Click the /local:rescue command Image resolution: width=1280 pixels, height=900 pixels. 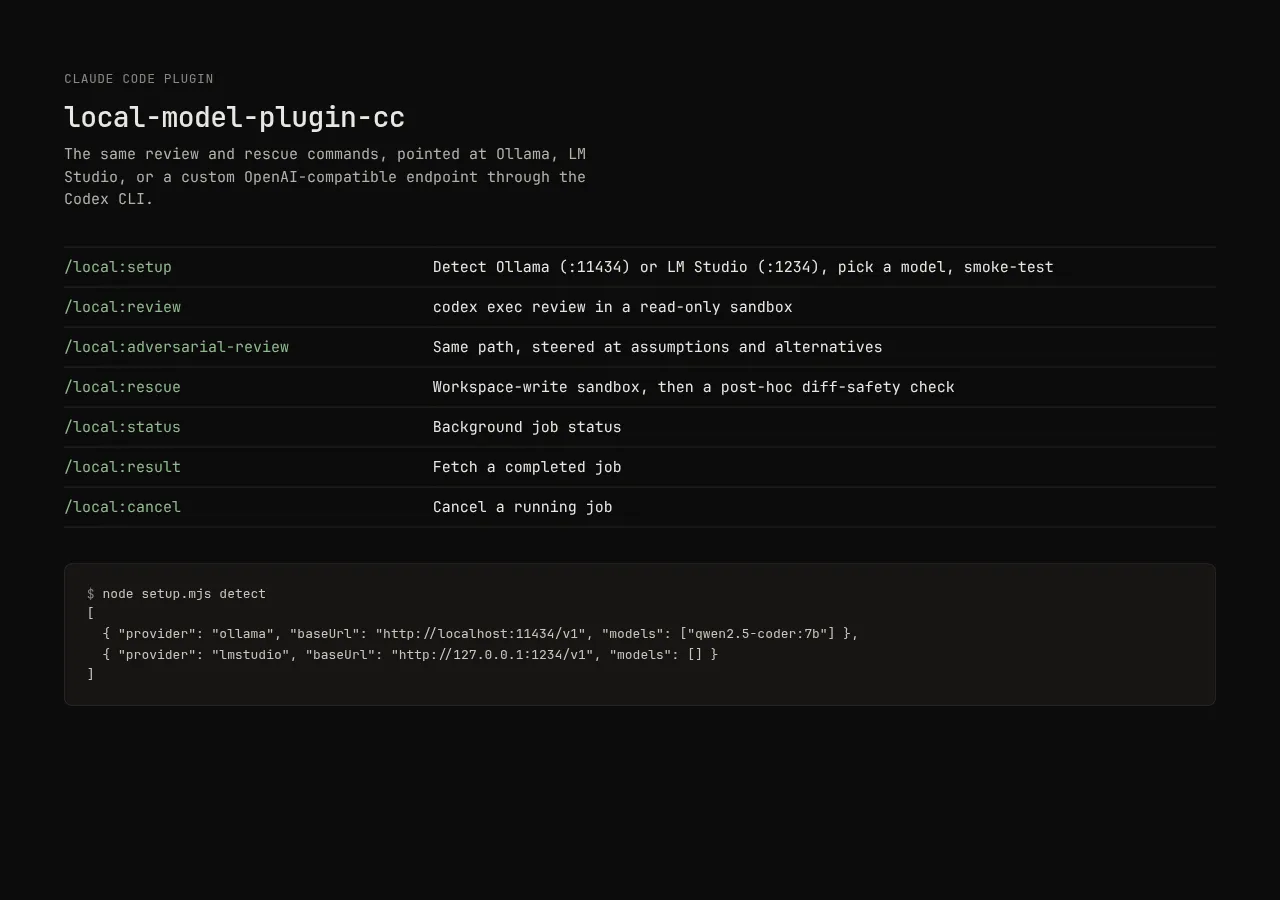click(123, 387)
